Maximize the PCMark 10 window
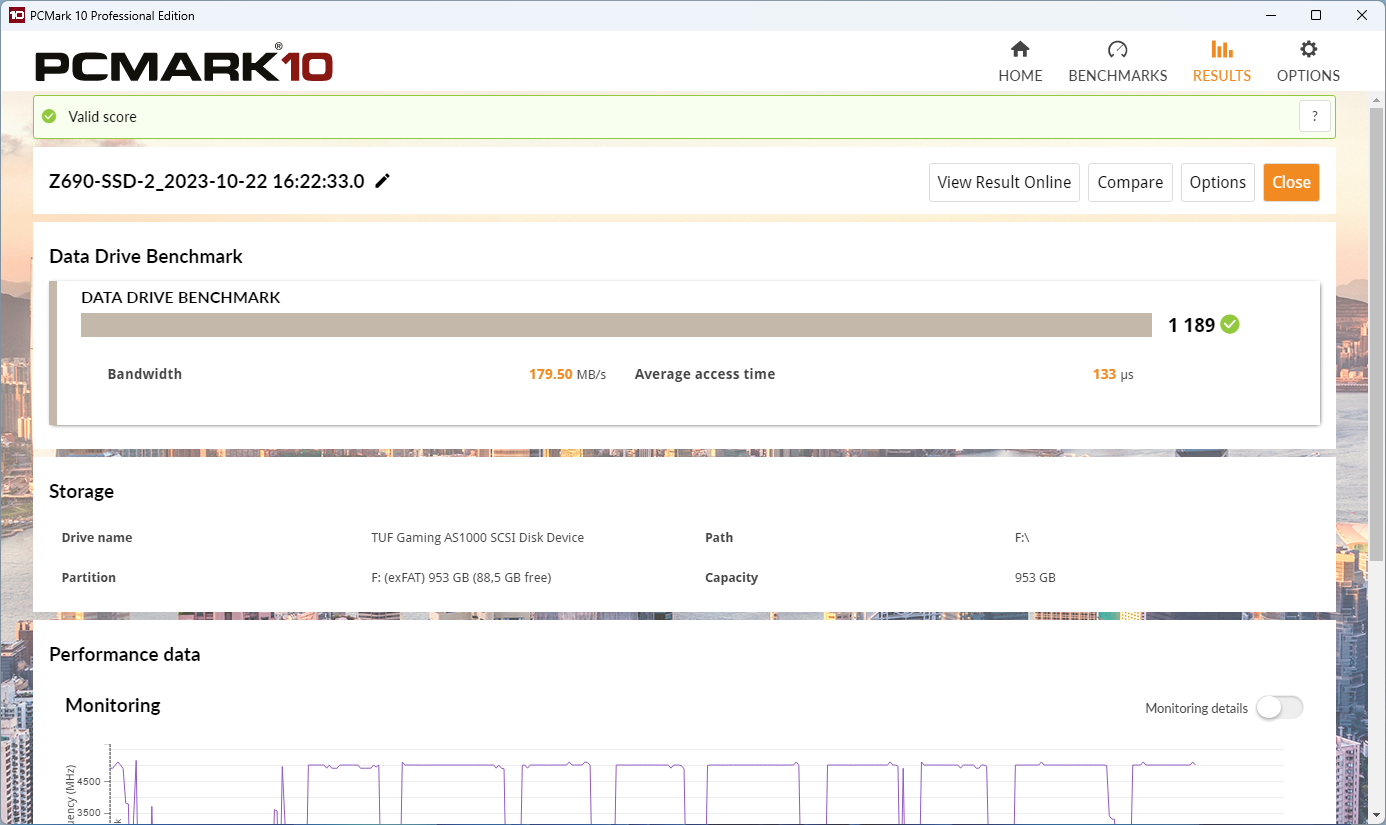 tap(1316, 15)
